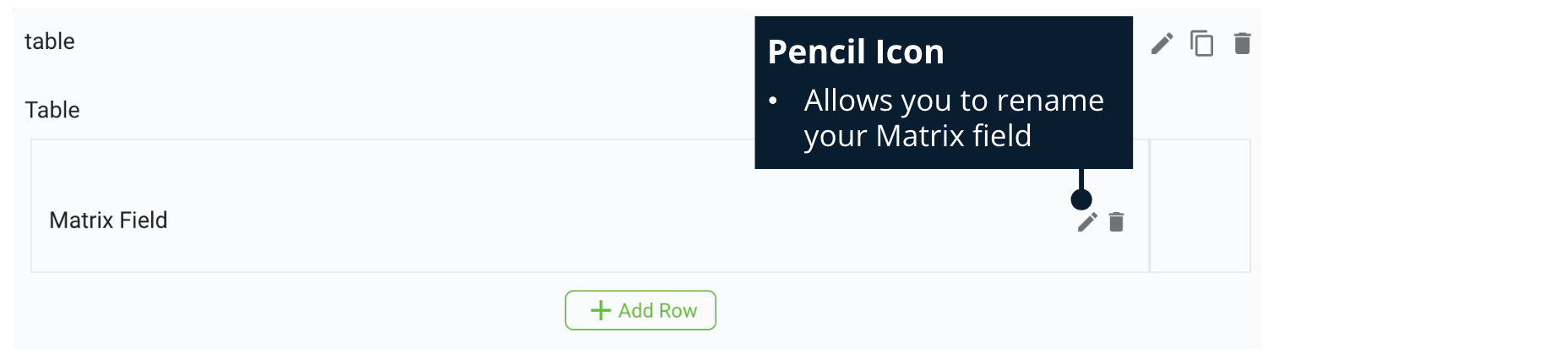Image resolution: width=1568 pixels, height=360 pixels.
Task: Click the "your Matrix field" line in the tooltip
Action: pyautogui.click(x=917, y=136)
